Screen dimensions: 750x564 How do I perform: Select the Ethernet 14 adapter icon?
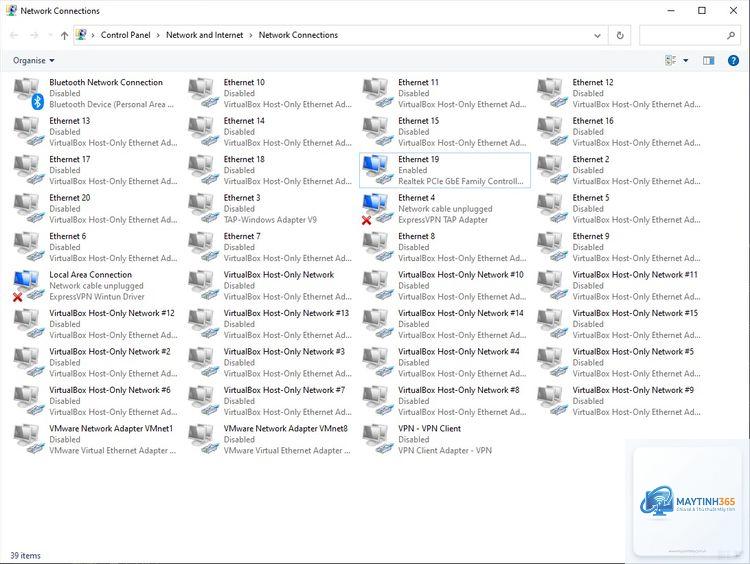point(203,132)
